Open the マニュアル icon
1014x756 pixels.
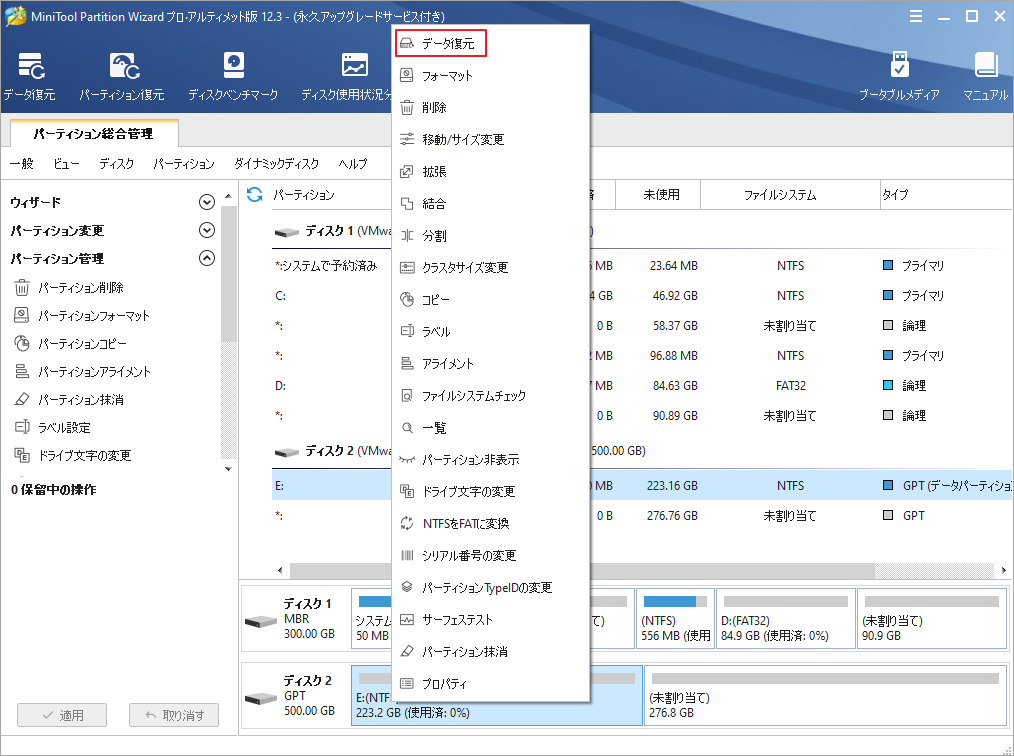click(986, 76)
